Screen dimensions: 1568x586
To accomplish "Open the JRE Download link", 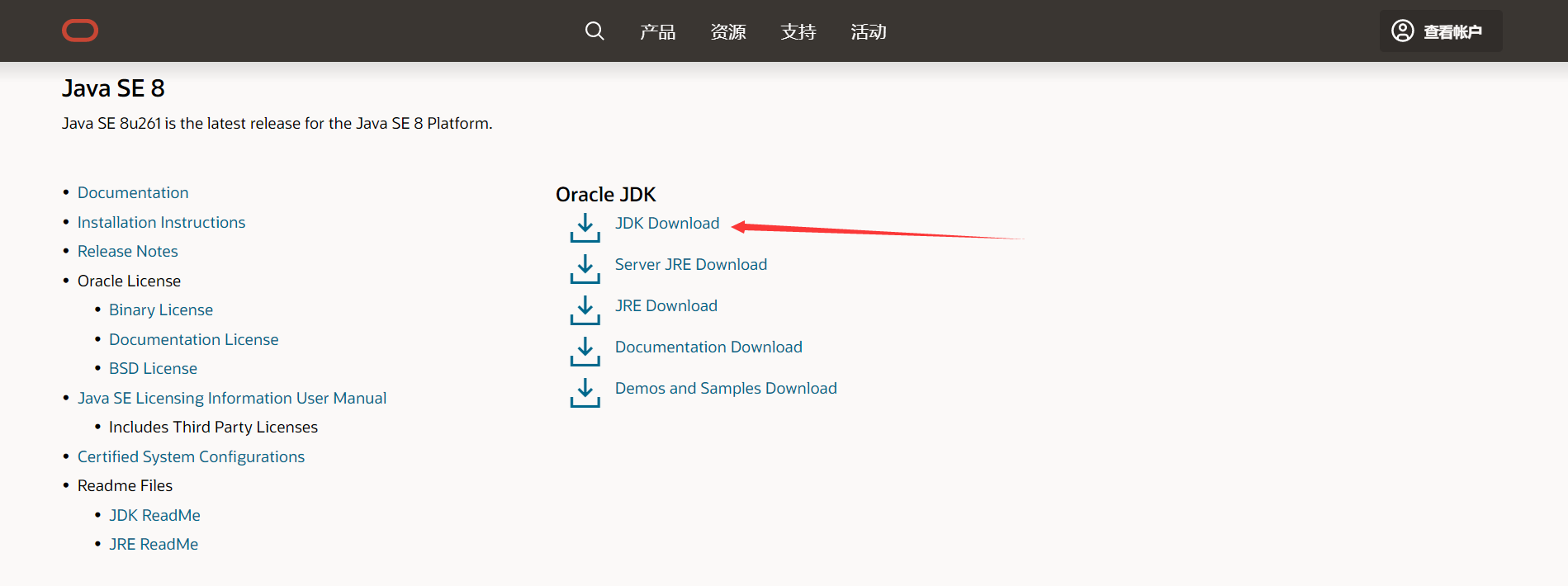I will click(666, 305).
